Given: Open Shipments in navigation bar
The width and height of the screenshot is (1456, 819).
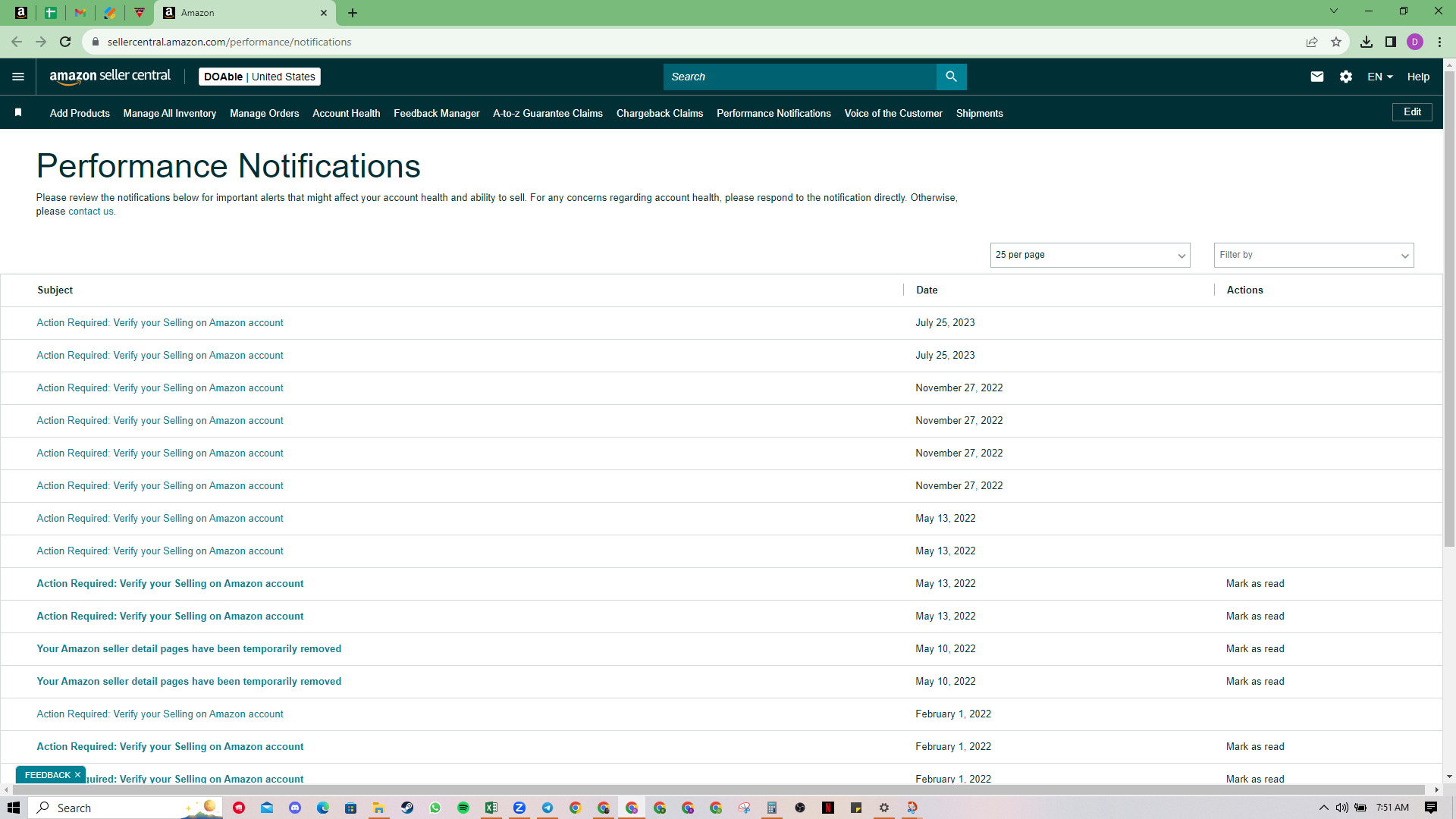Looking at the screenshot, I should click(980, 113).
